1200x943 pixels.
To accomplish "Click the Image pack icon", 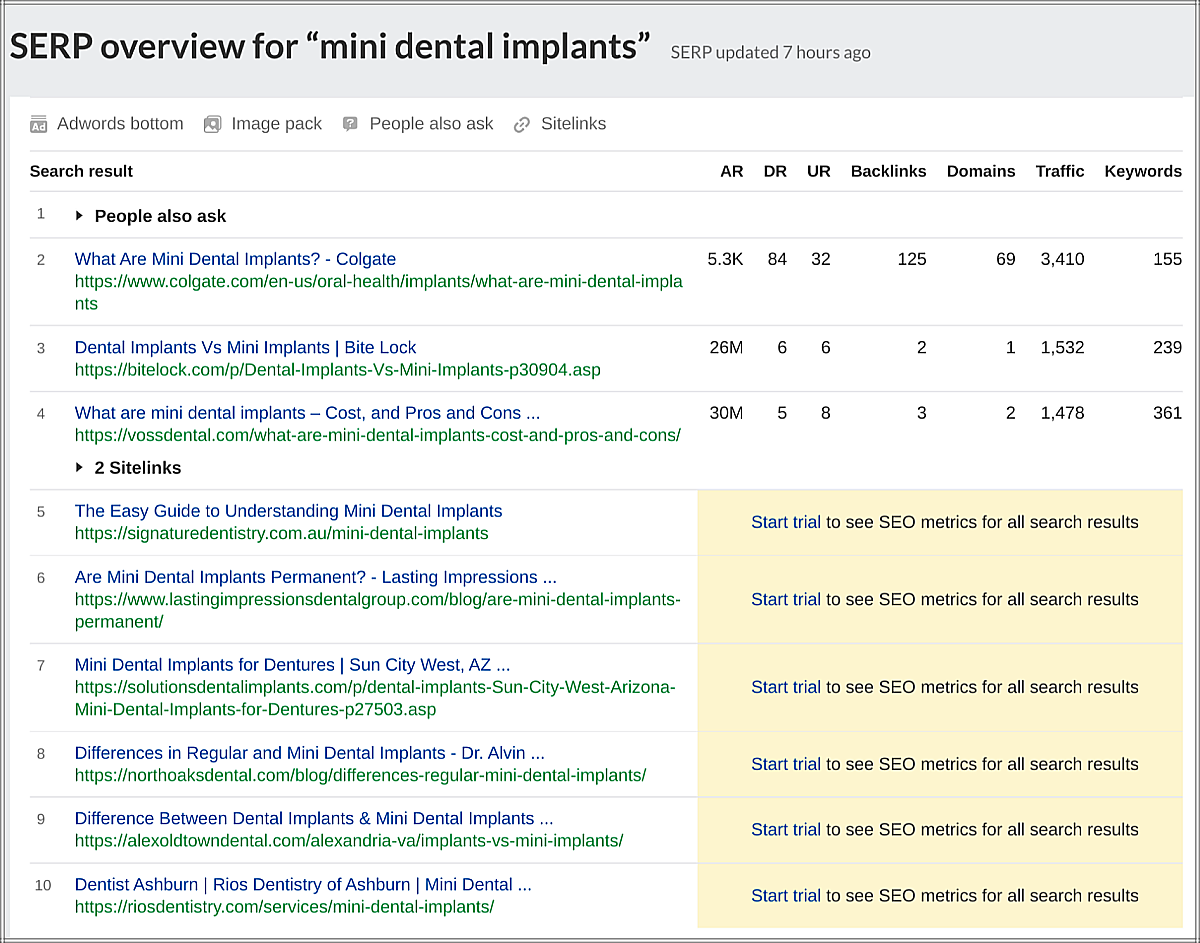I will click(x=212, y=125).
